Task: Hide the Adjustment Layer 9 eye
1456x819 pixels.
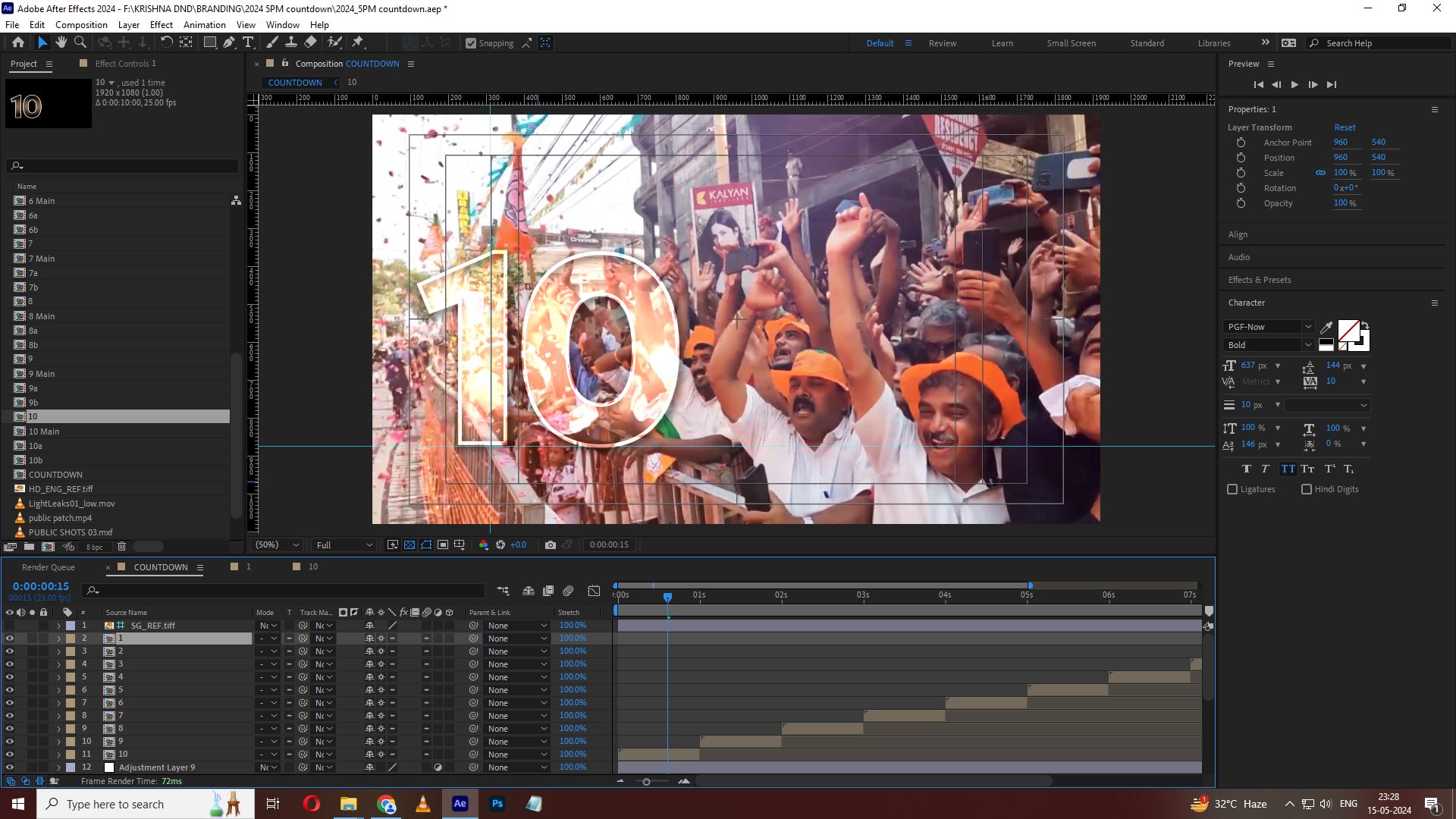Action: 10,767
